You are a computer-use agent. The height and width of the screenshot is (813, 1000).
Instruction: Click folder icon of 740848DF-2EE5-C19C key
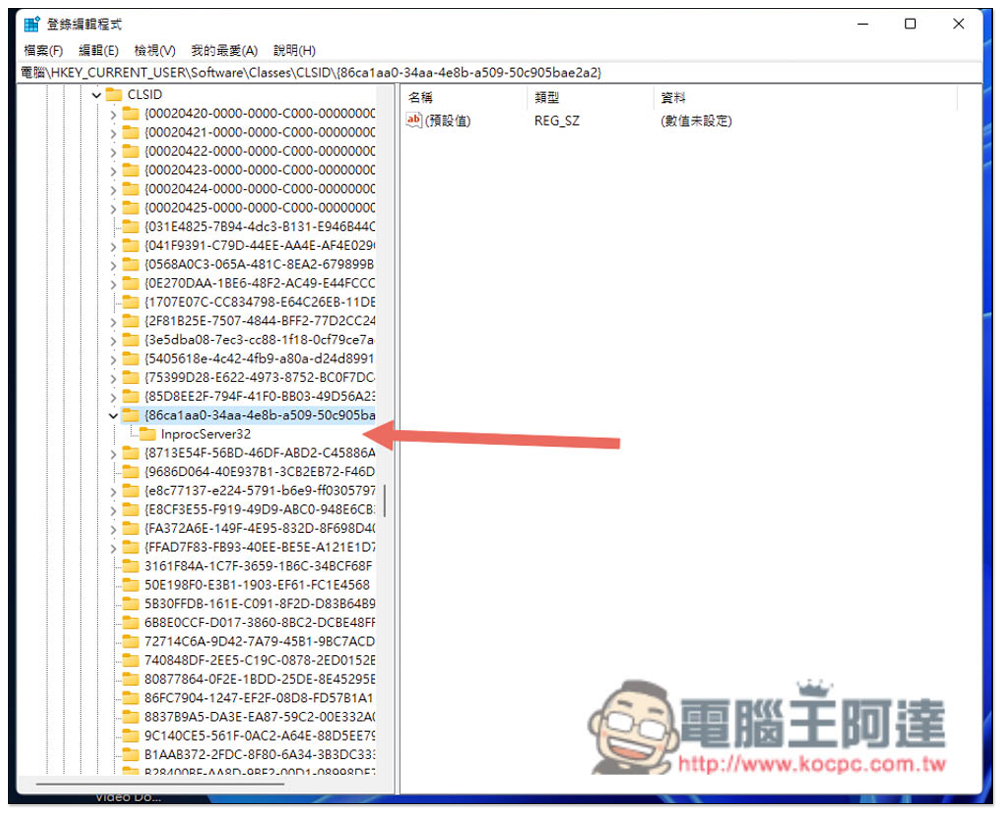point(131,660)
